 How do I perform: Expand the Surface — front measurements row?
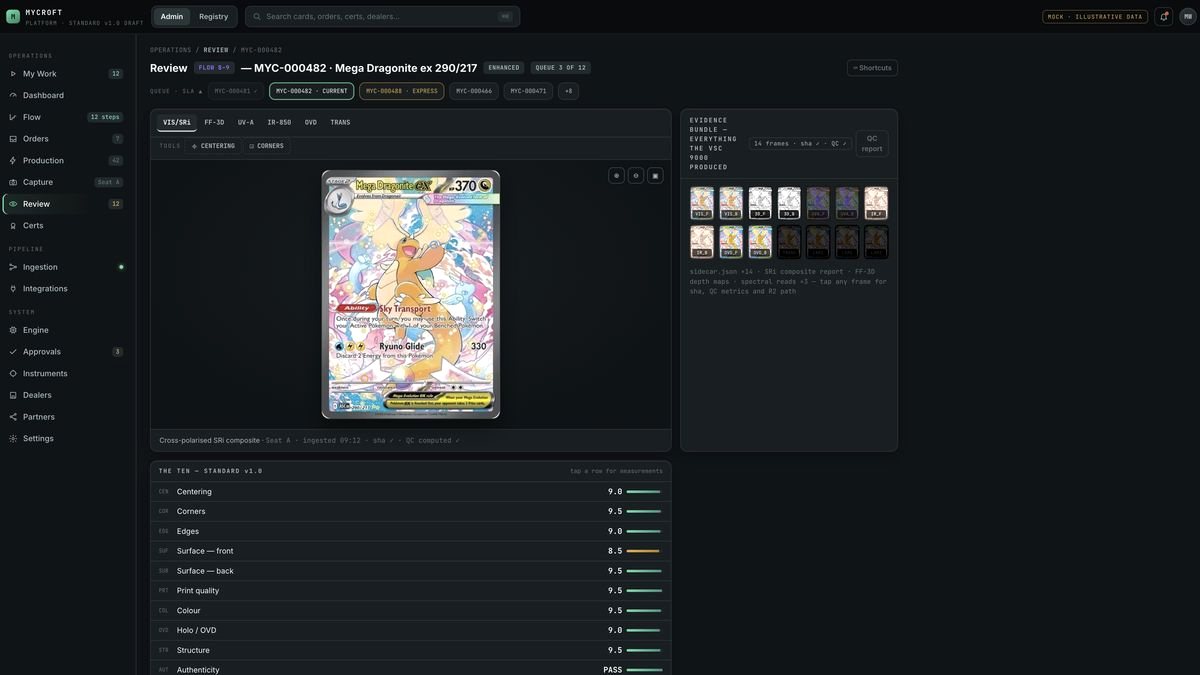(x=411, y=551)
